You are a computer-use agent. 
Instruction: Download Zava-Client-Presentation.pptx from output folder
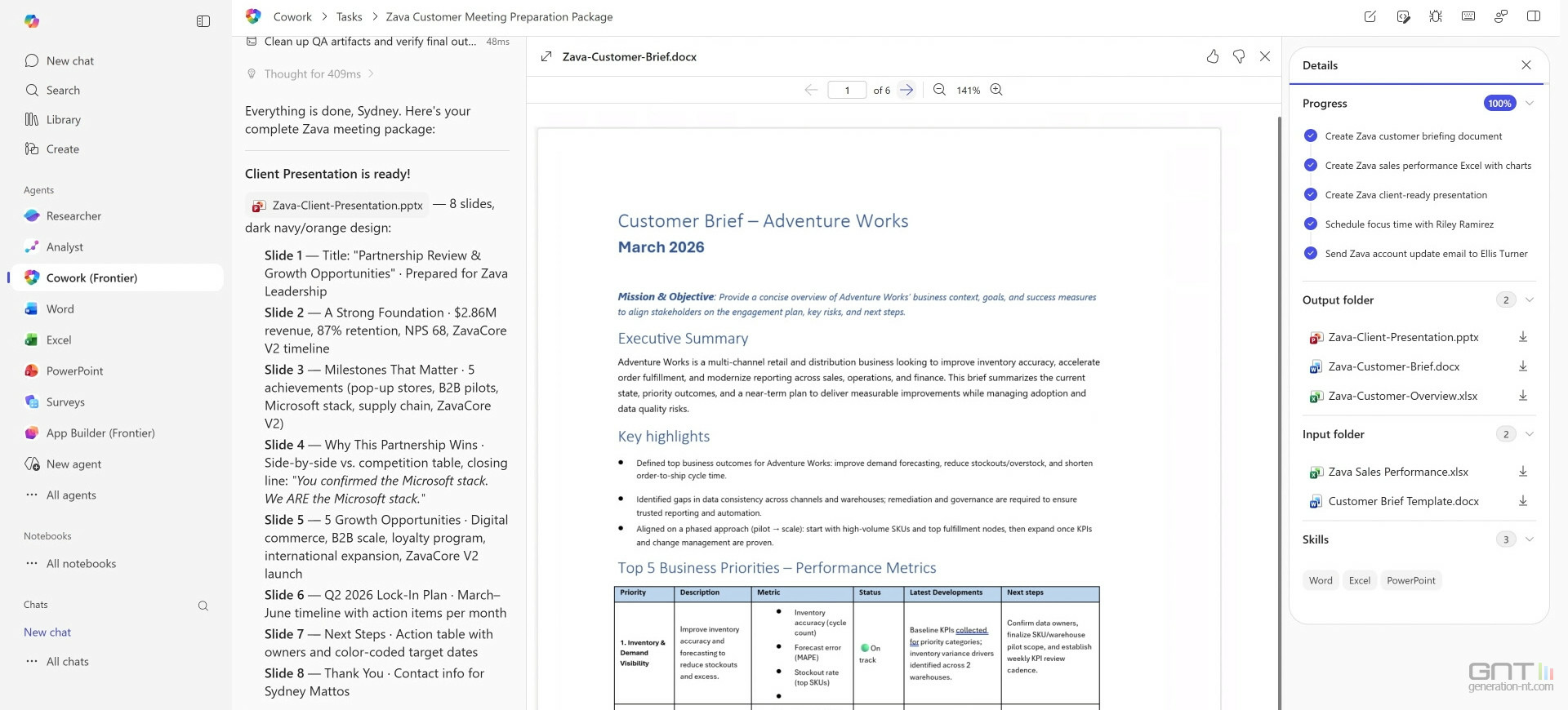click(1523, 337)
